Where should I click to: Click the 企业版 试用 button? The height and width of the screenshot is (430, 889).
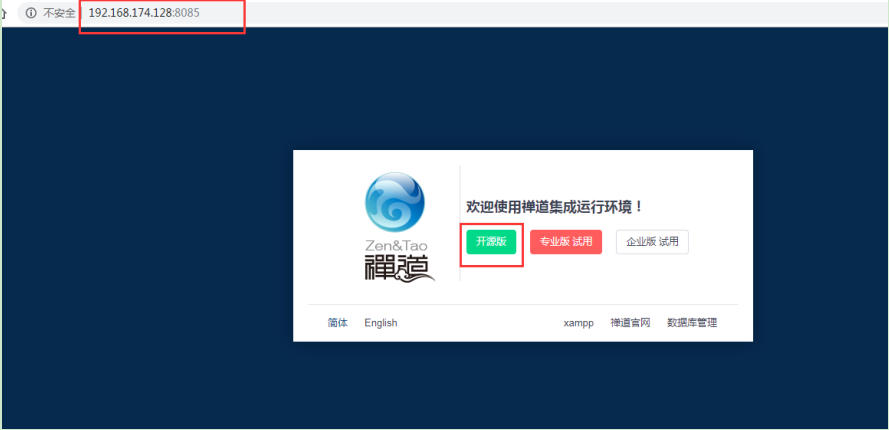[652, 242]
